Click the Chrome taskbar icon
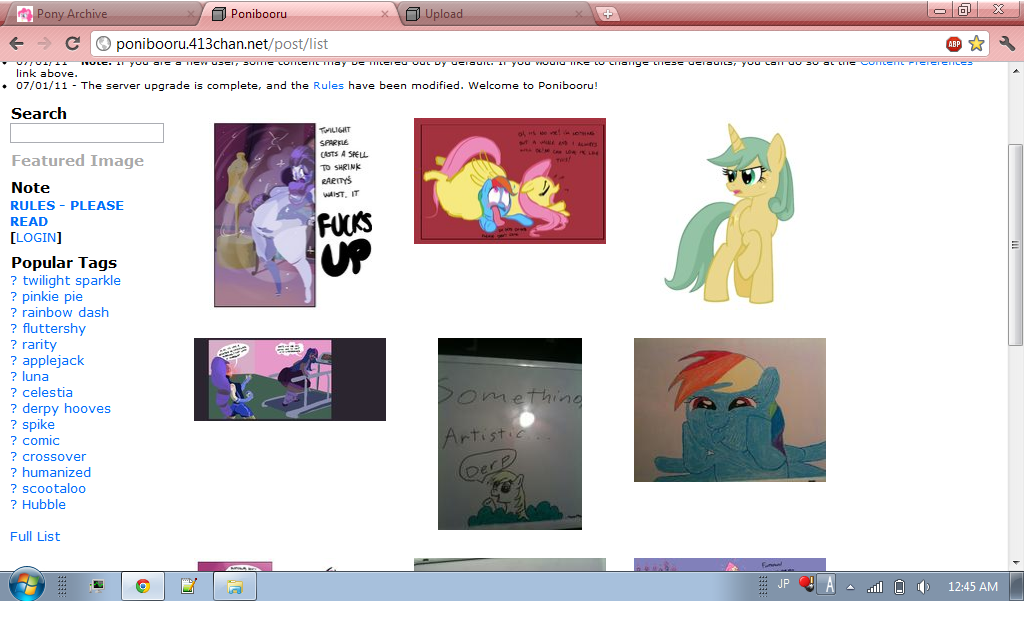 pyautogui.click(x=142, y=586)
